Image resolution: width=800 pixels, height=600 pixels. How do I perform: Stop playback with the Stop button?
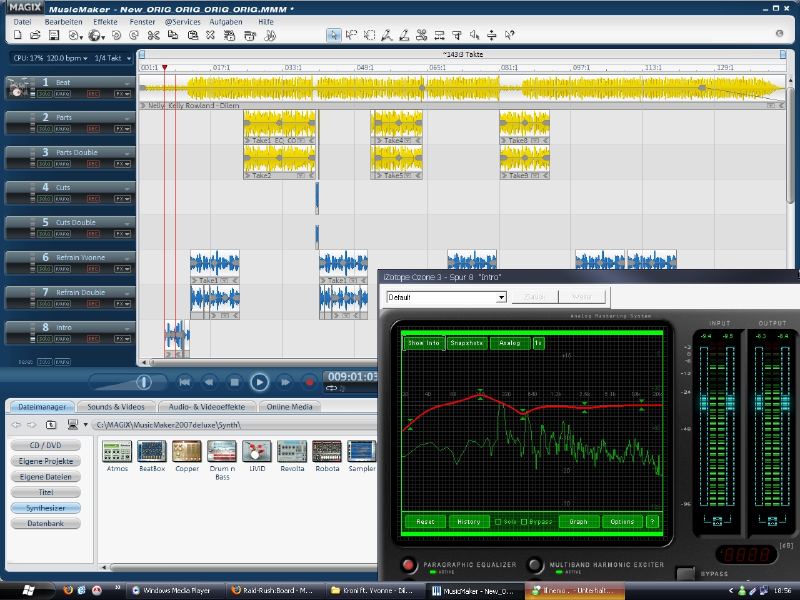[234, 382]
